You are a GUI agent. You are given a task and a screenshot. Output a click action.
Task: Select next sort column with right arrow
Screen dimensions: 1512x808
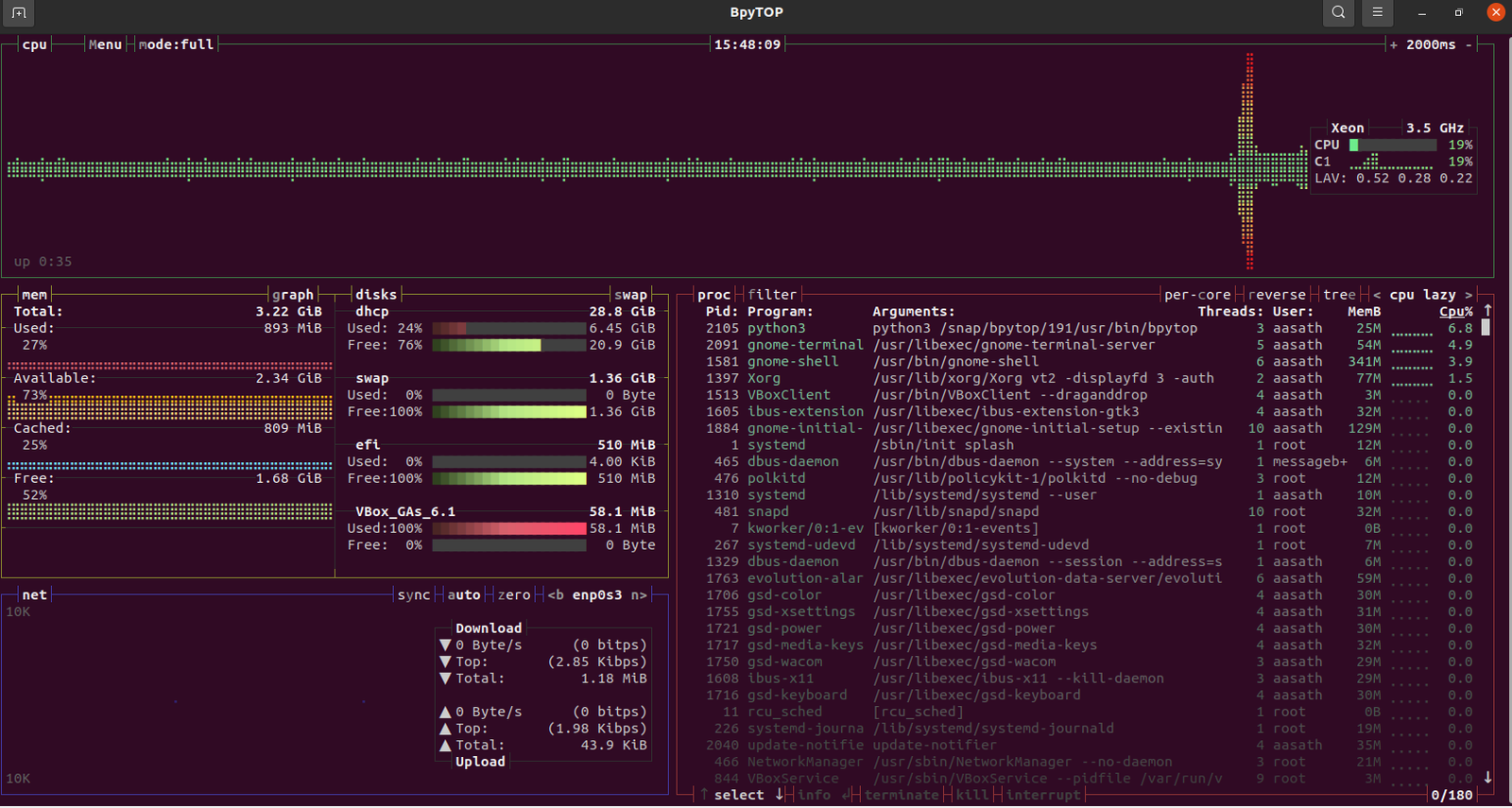pyautogui.click(x=1469, y=295)
